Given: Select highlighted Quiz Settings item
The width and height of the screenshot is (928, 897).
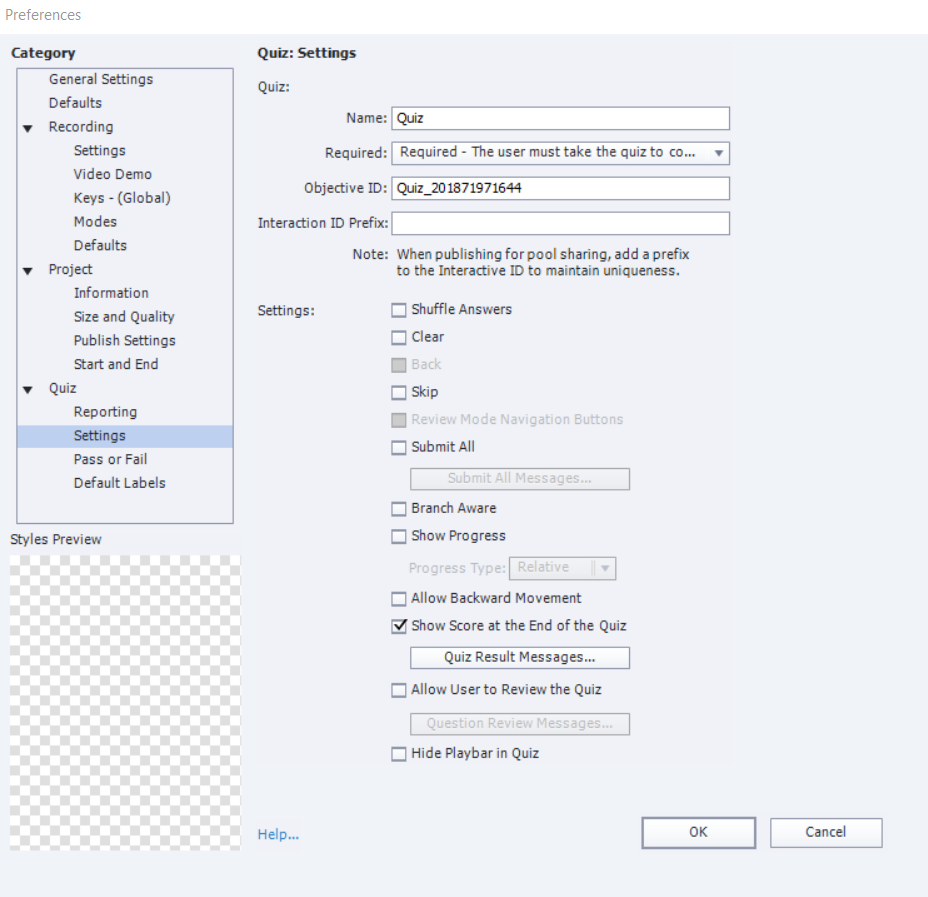Looking at the screenshot, I should point(125,436).
